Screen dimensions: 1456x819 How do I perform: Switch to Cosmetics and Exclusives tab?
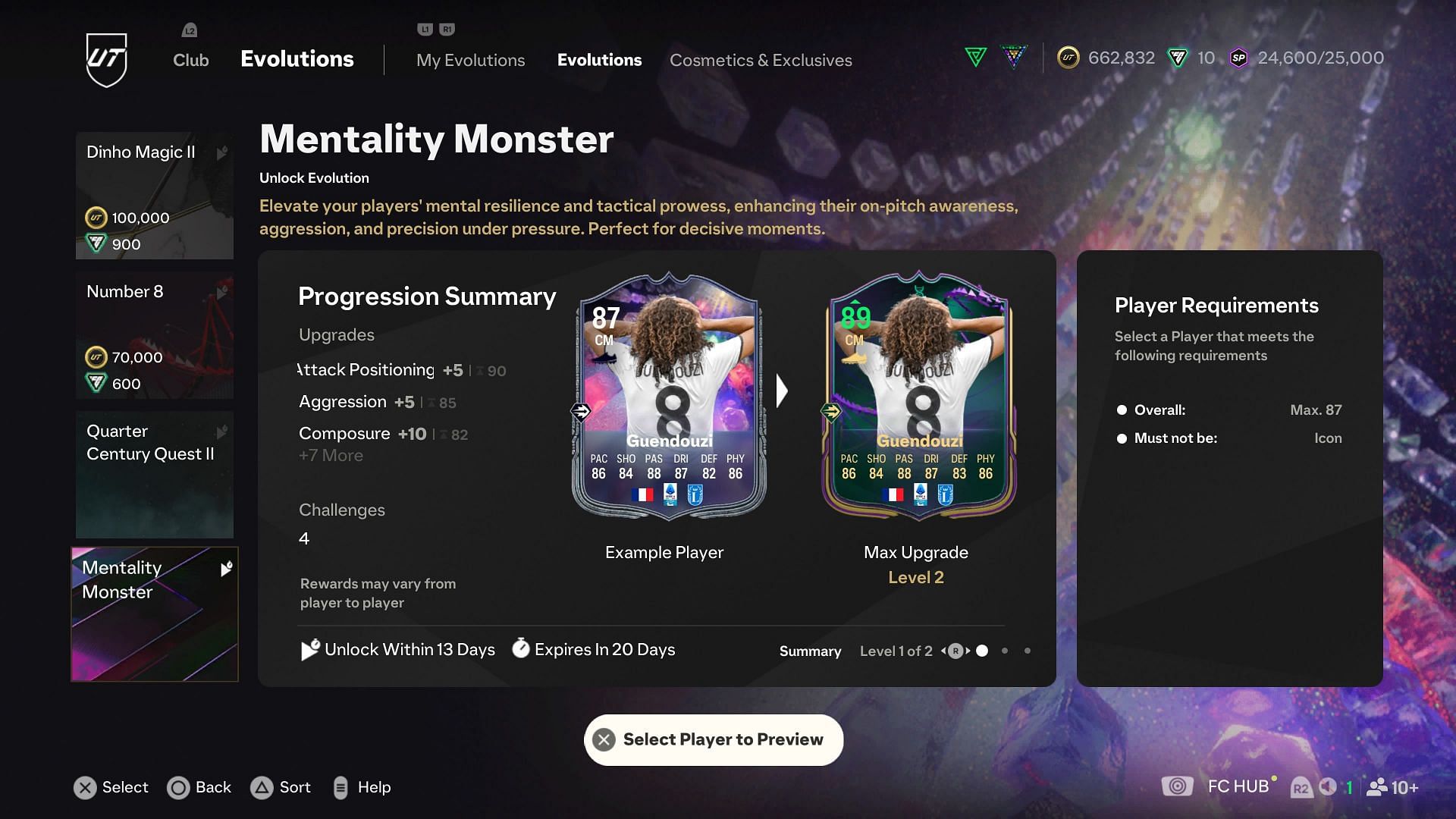point(761,60)
